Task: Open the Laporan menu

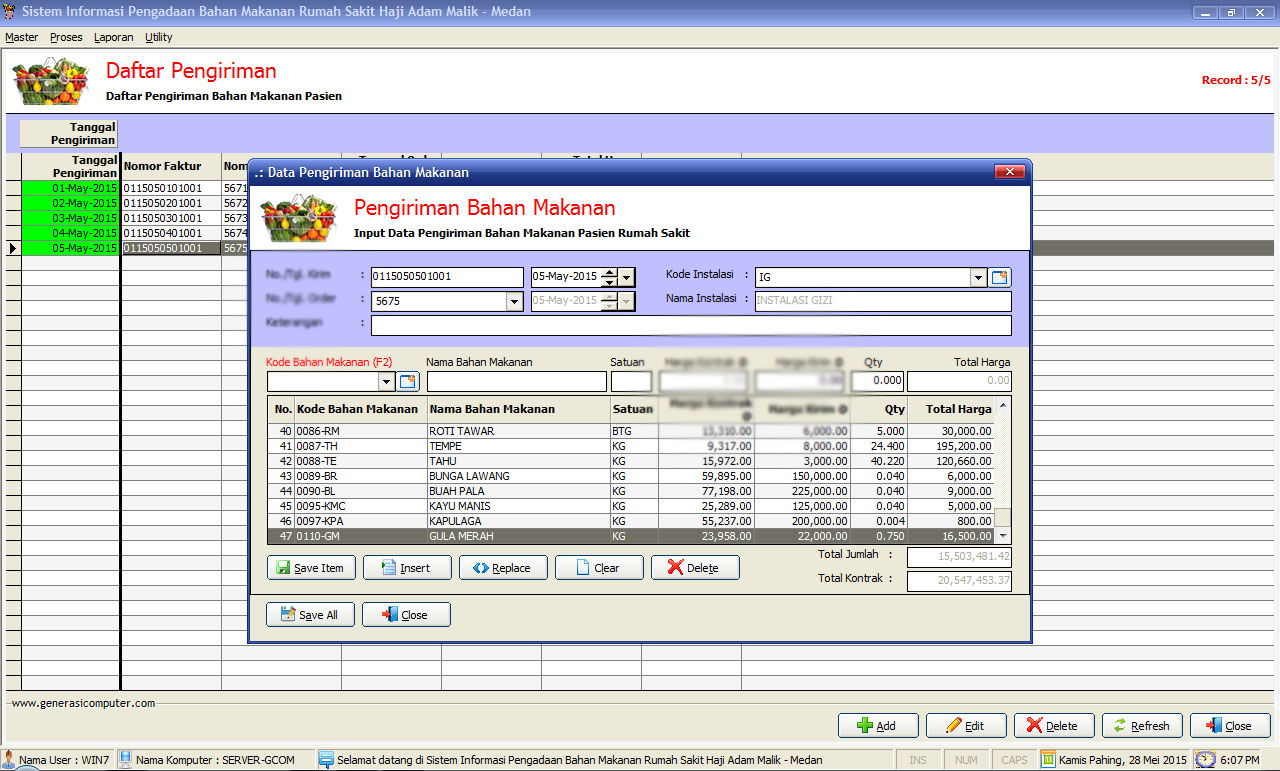Action: pyautogui.click(x=112, y=37)
